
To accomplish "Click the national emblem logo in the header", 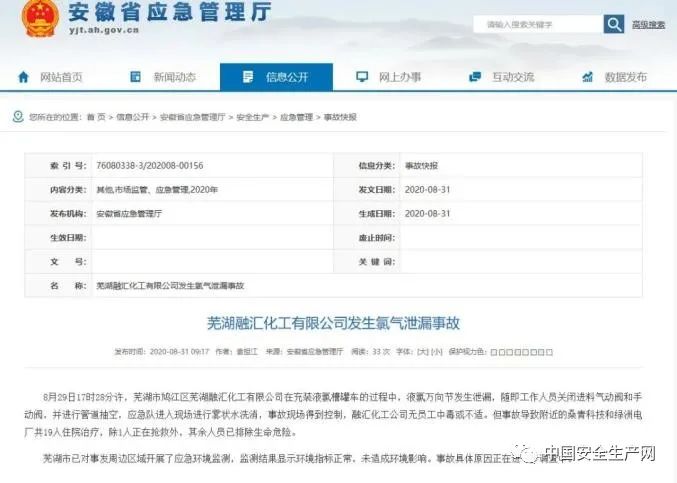I will tap(40, 17).
